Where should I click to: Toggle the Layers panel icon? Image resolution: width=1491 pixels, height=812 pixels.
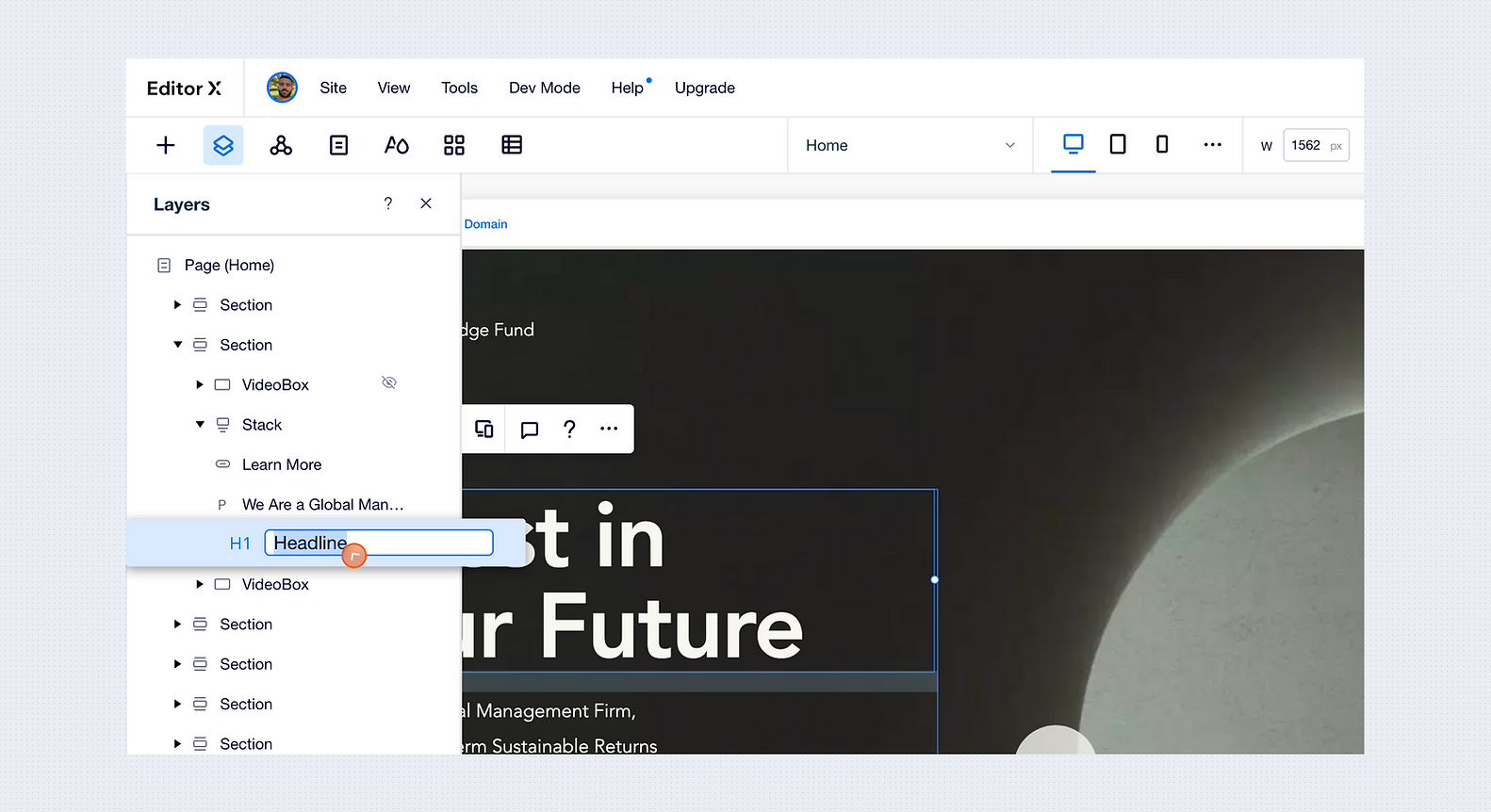pos(223,145)
